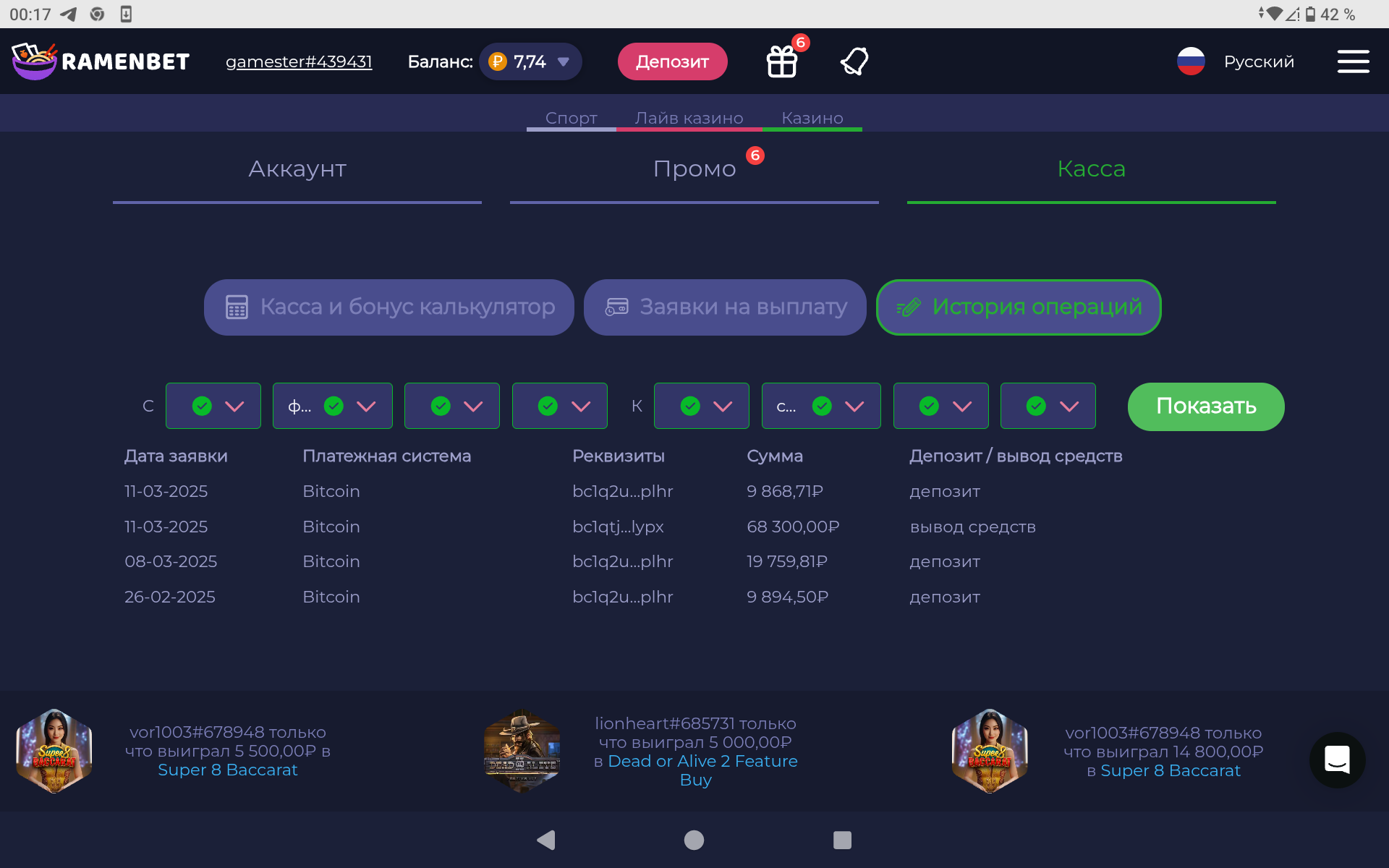Open the gift box bonuses icon
This screenshot has width=1389, height=868.
pos(782,61)
